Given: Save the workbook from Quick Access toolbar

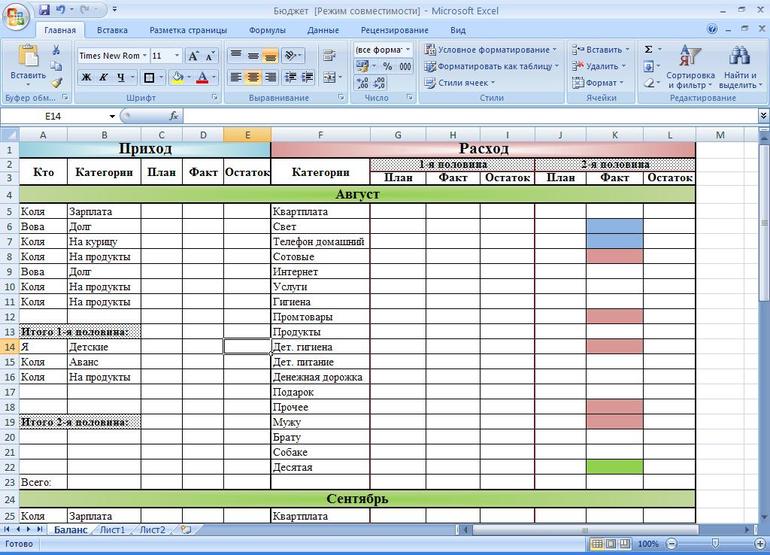Looking at the screenshot, I should tap(44, 10).
